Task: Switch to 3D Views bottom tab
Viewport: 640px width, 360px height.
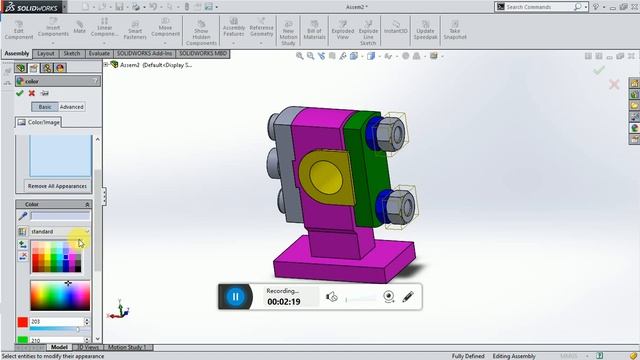Action: coord(88,347)
